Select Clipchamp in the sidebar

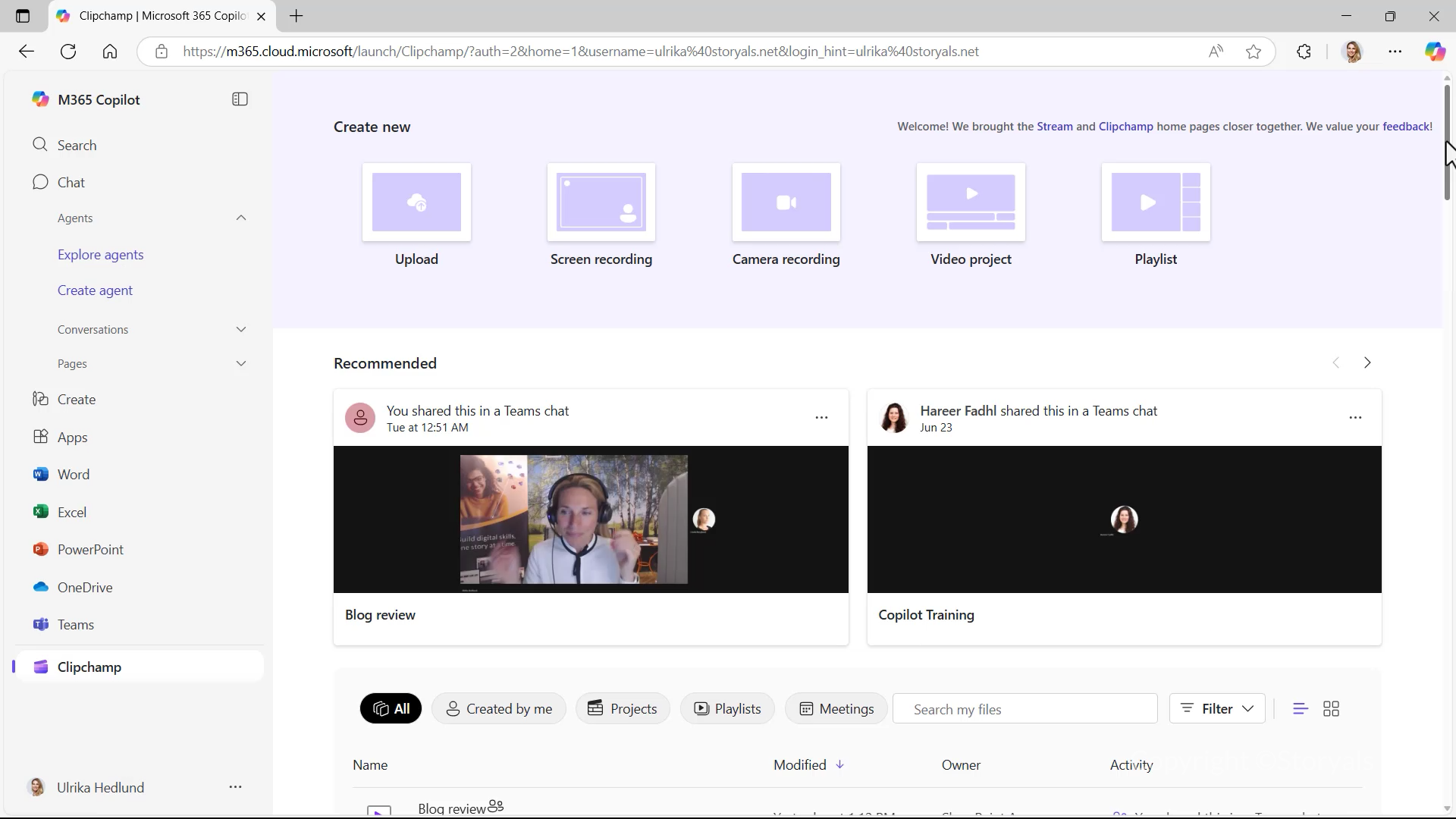pos(140,667)
